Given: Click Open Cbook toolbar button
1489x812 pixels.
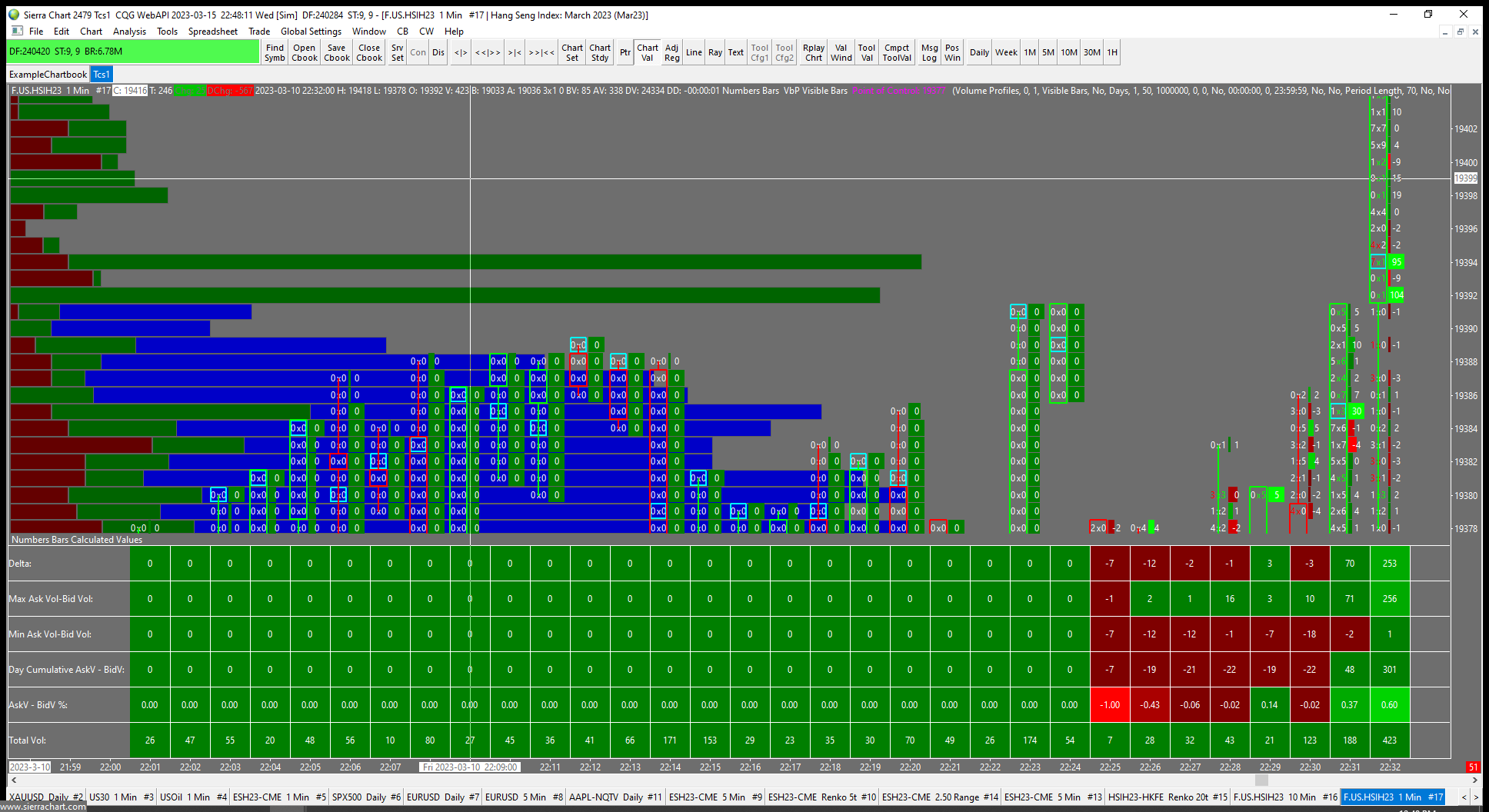Looking at the screenshot, I should pos(304,52).
